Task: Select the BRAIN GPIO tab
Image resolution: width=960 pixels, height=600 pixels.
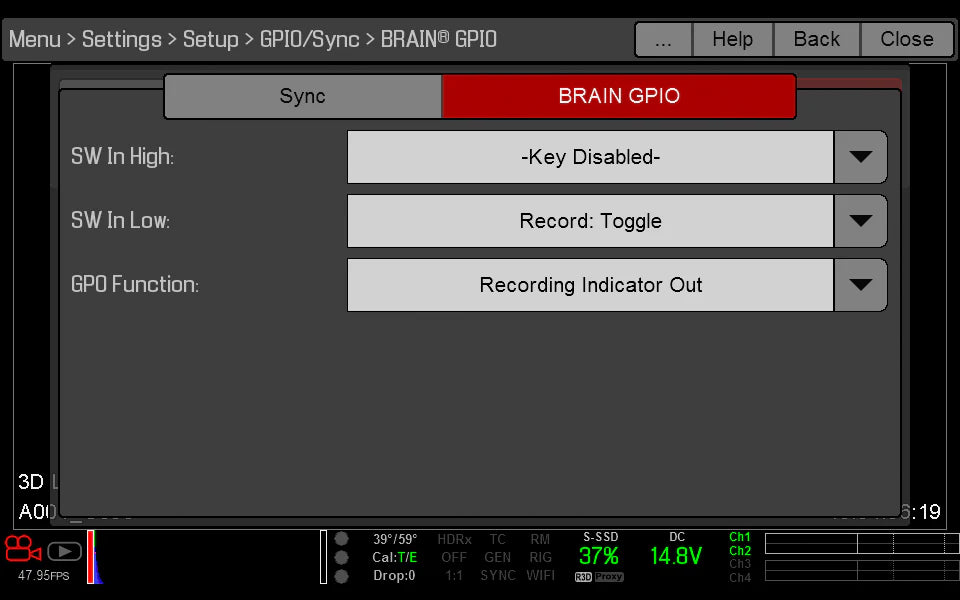Action: click(x=618, y=96)
